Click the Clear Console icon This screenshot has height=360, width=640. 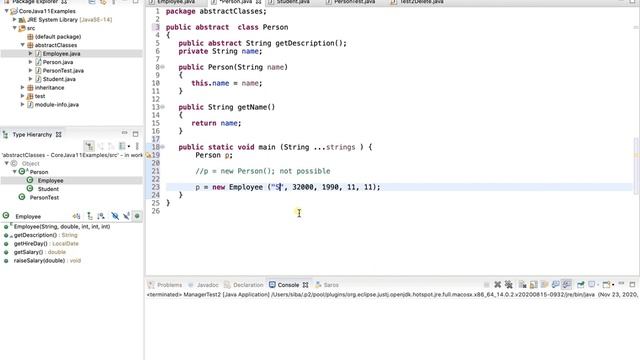click(522, 284)
